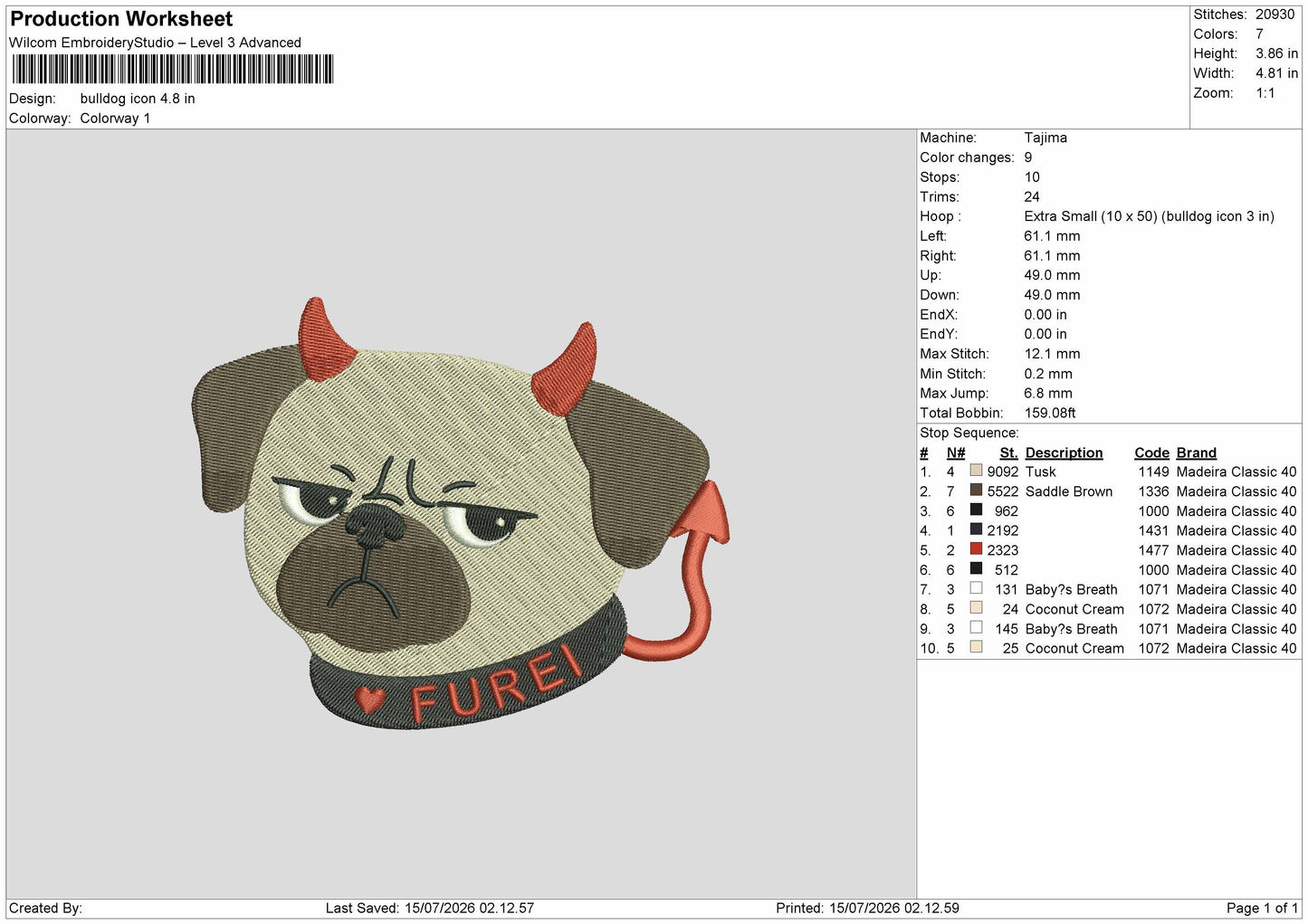Click the Description column header
Image resolution: width=1308 pixels, height=924 pixels.
[x=1064, y=452]
